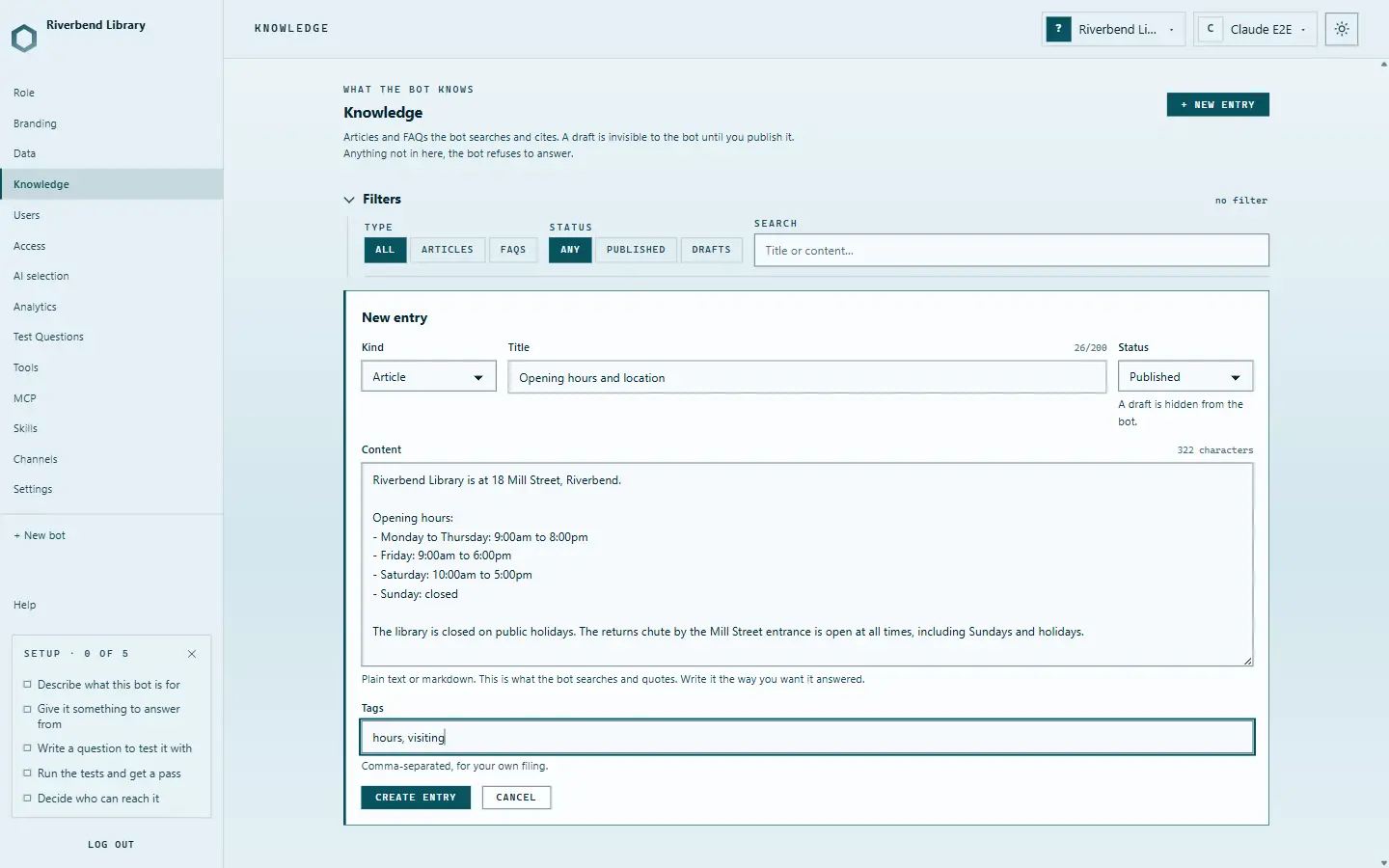The width and height of the screenshot is (1389, 868).
Task: Open the Settings sidebar page
Action: (x=112, y=489)
